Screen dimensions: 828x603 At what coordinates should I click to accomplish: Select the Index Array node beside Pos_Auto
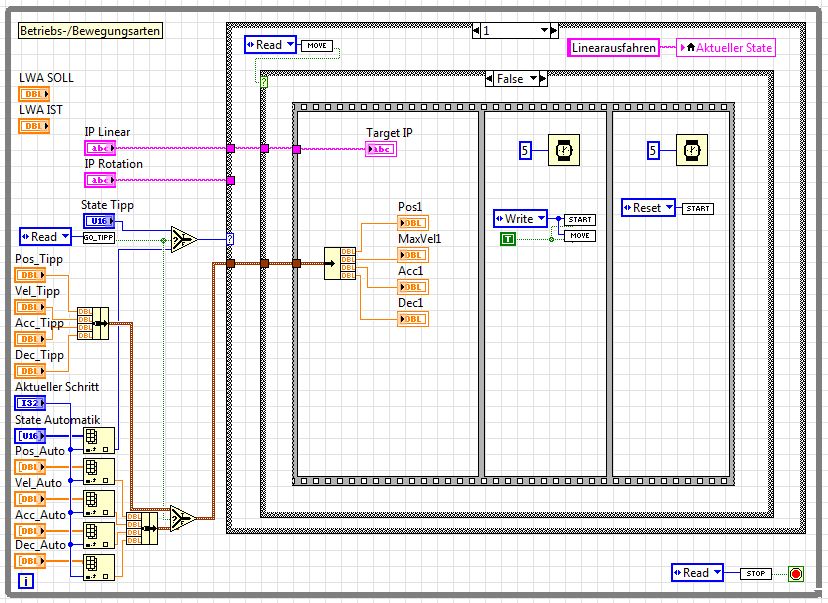(99, 470)
